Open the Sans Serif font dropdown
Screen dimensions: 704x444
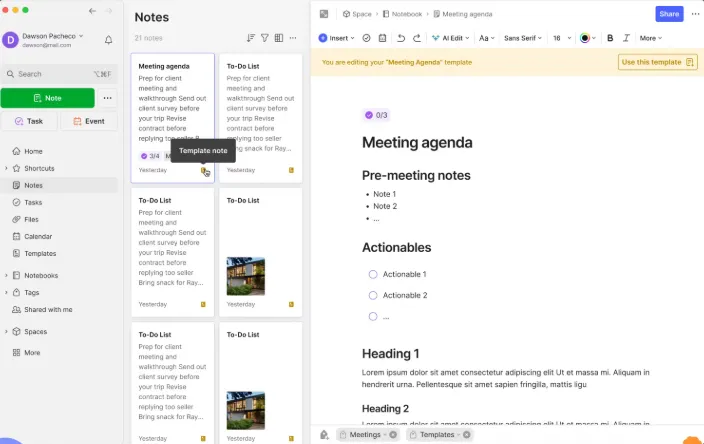523,38
